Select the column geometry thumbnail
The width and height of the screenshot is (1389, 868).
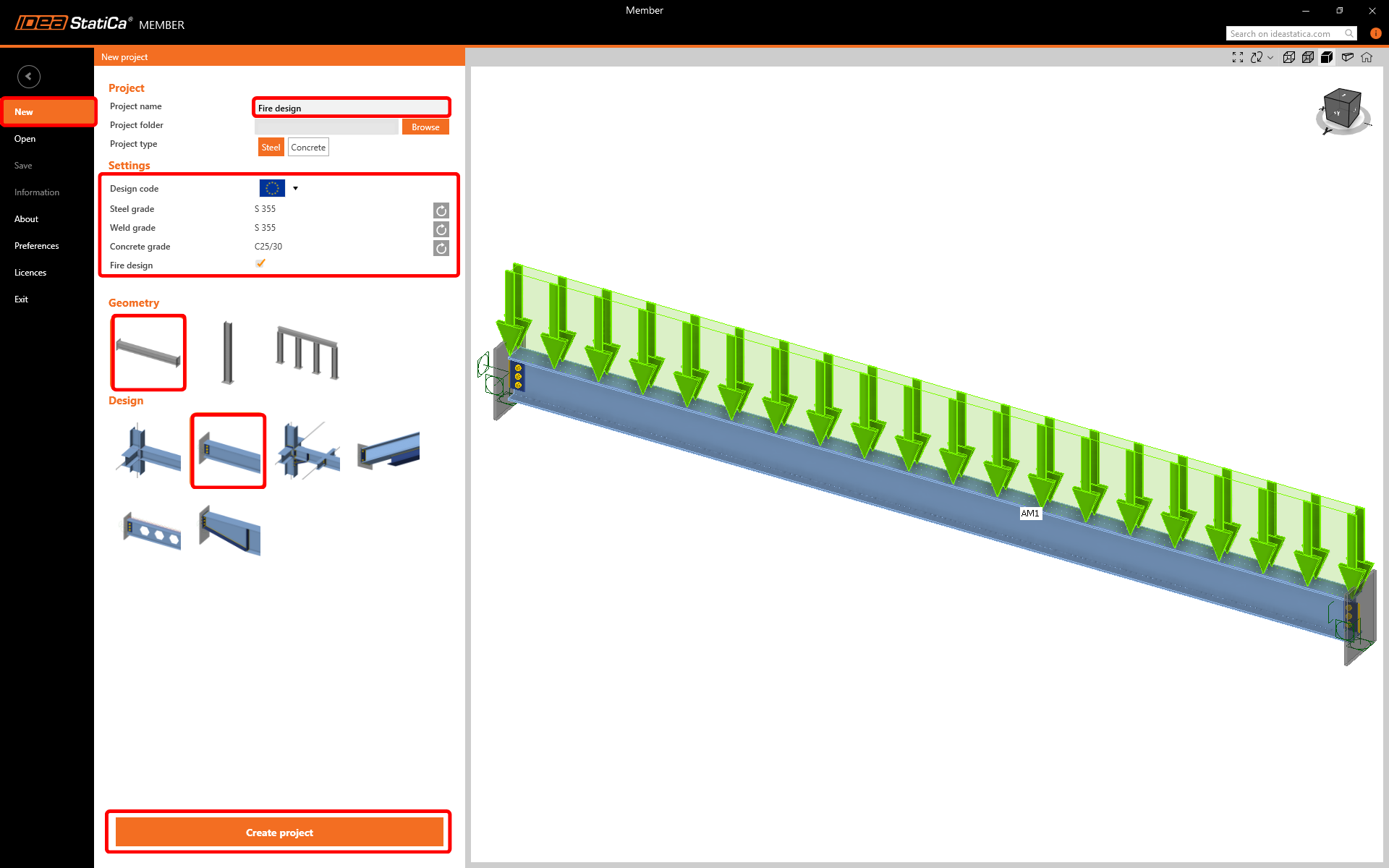coord(228,353)
